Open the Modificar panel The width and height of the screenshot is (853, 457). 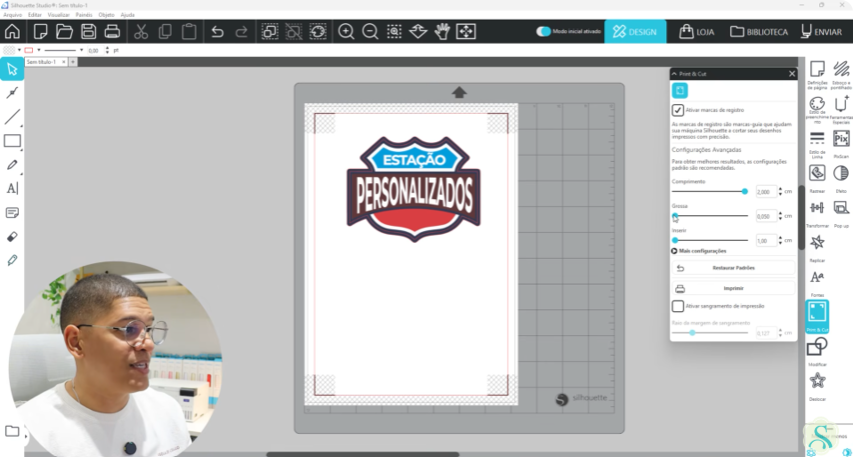[x=817, y=351]
